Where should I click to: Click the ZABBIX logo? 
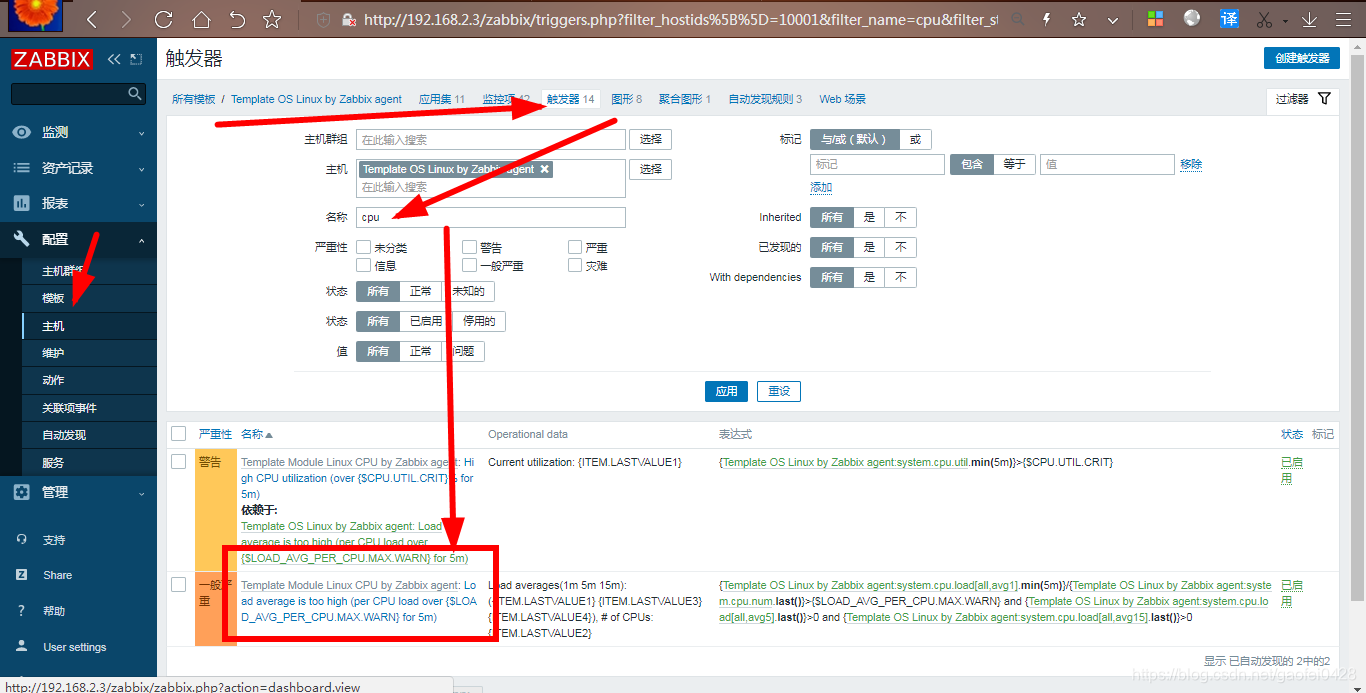point(53,59)
